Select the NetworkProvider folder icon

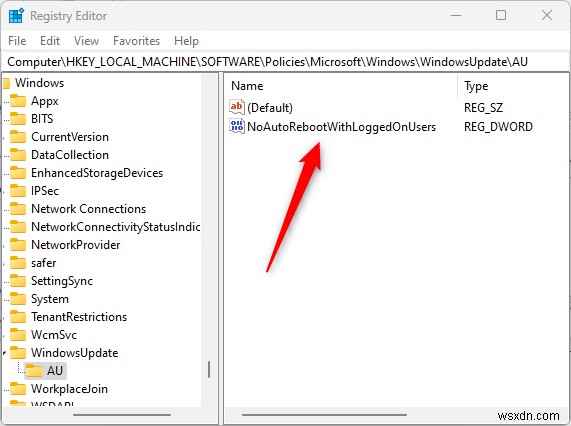pyautogui.click(x=18, y=245)
